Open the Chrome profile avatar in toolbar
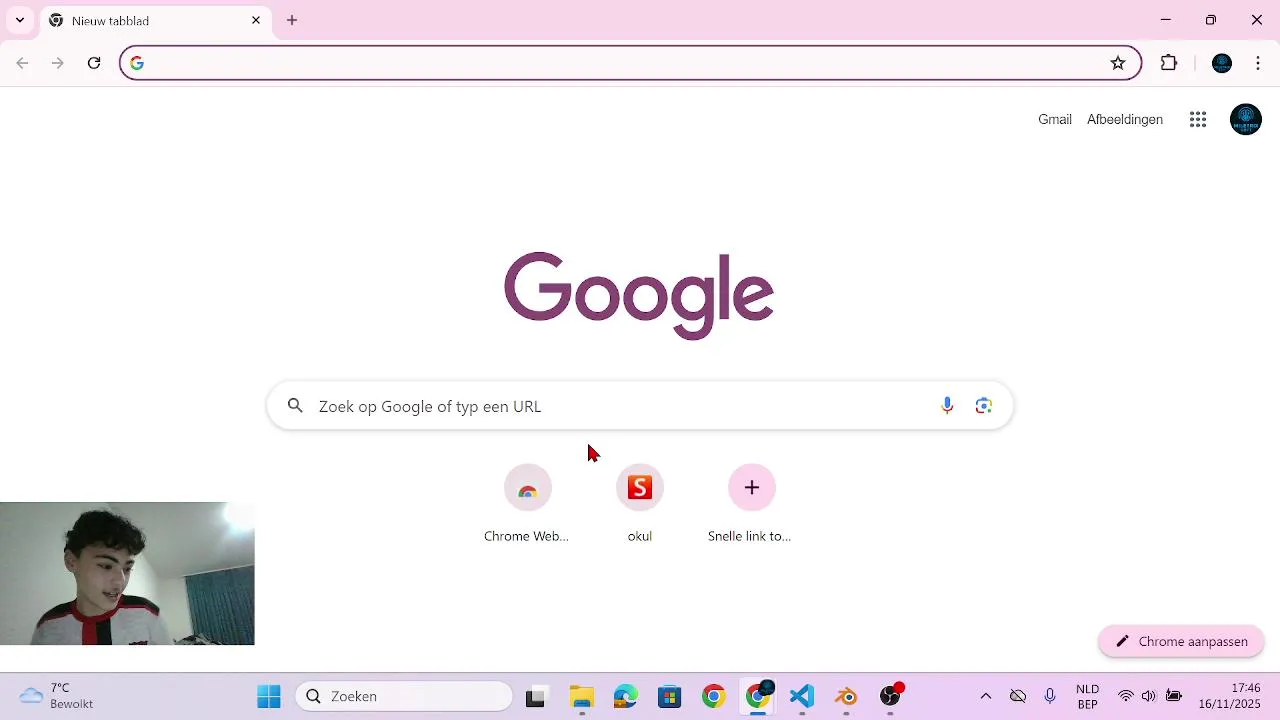This screenshot has height=720, width=1280. coord(1222,63)
